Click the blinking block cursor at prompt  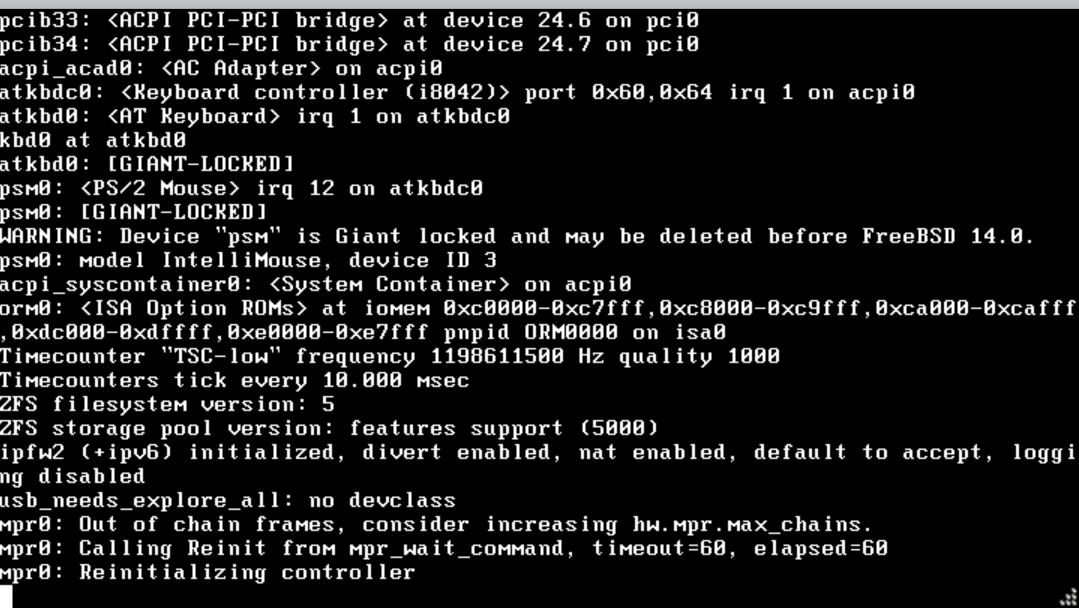[6, 596]
